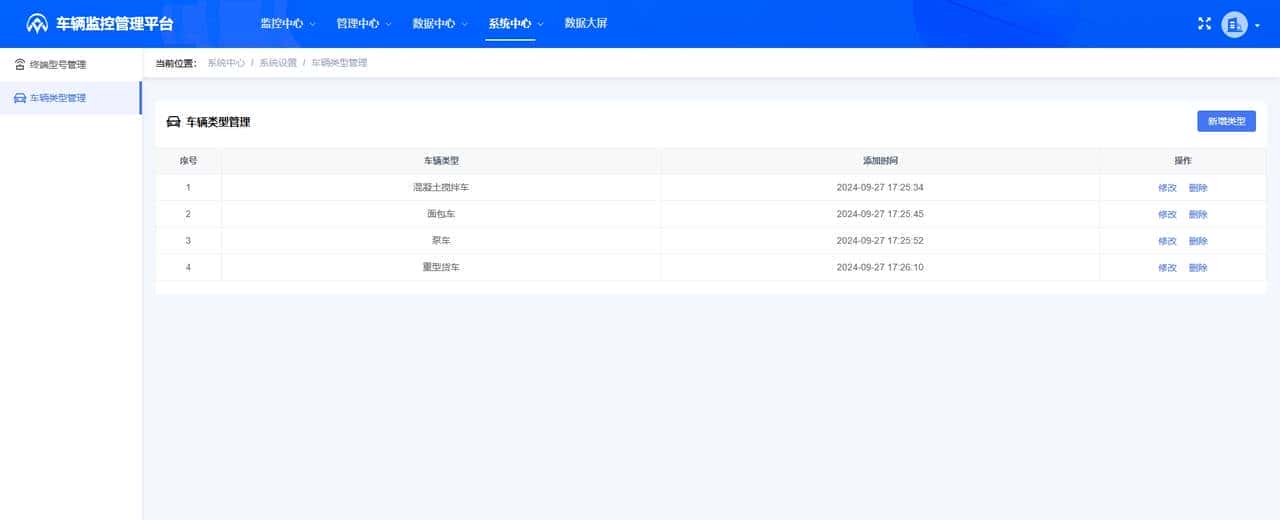Open the account dropdown arrow

pos(1257,25)
